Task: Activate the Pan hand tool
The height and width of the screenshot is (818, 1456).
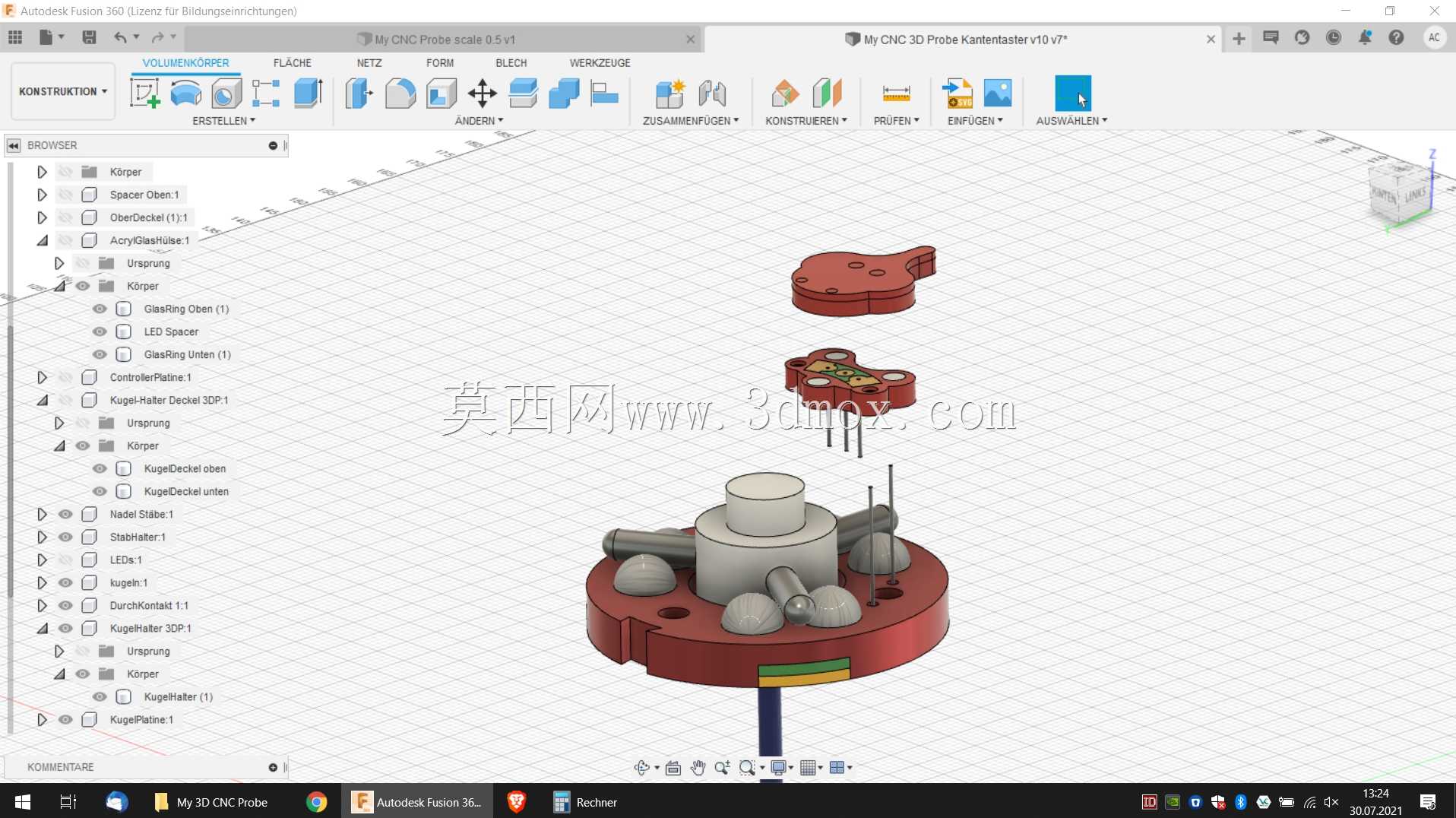Action: [x=698, y=768]
